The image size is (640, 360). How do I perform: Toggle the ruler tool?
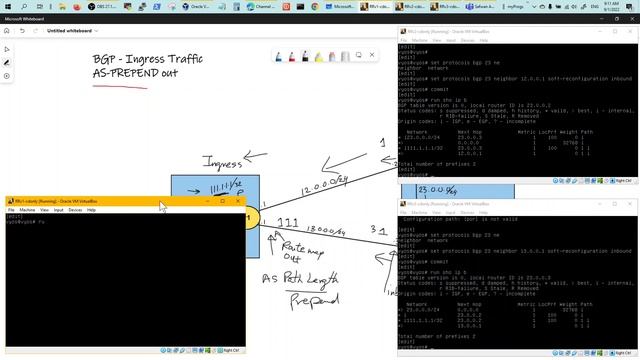coord(345,56)
